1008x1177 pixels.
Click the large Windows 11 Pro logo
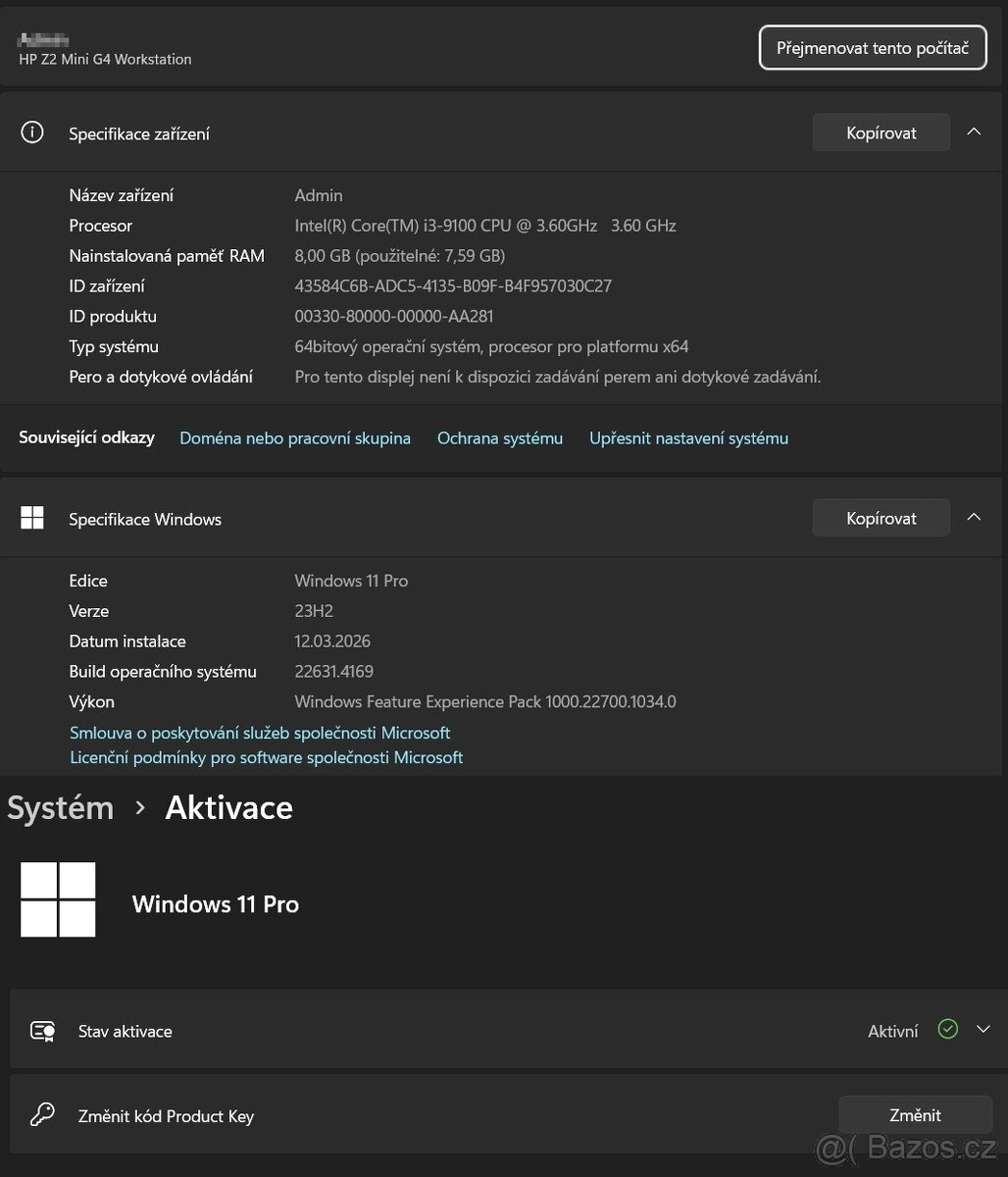(x=58, y=899)
